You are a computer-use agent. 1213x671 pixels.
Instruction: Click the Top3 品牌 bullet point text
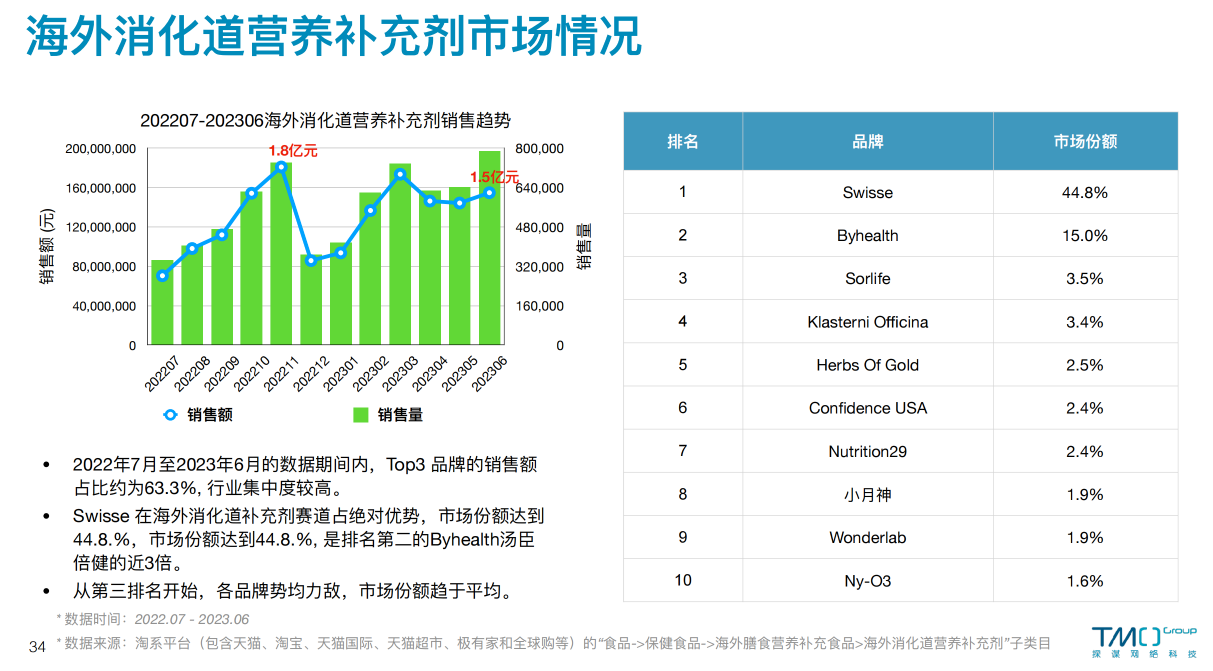click(306, 477)
